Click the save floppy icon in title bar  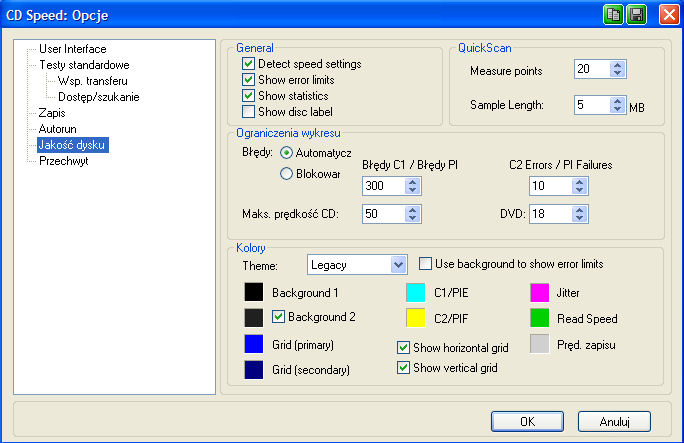[636, 15]
